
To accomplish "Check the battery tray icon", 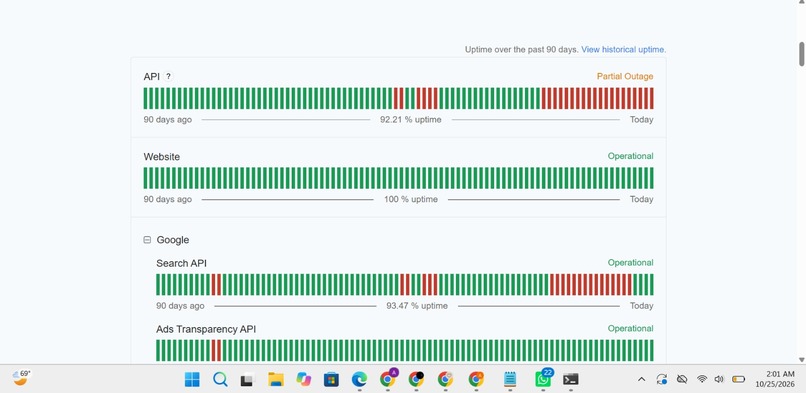I will 739,379.
